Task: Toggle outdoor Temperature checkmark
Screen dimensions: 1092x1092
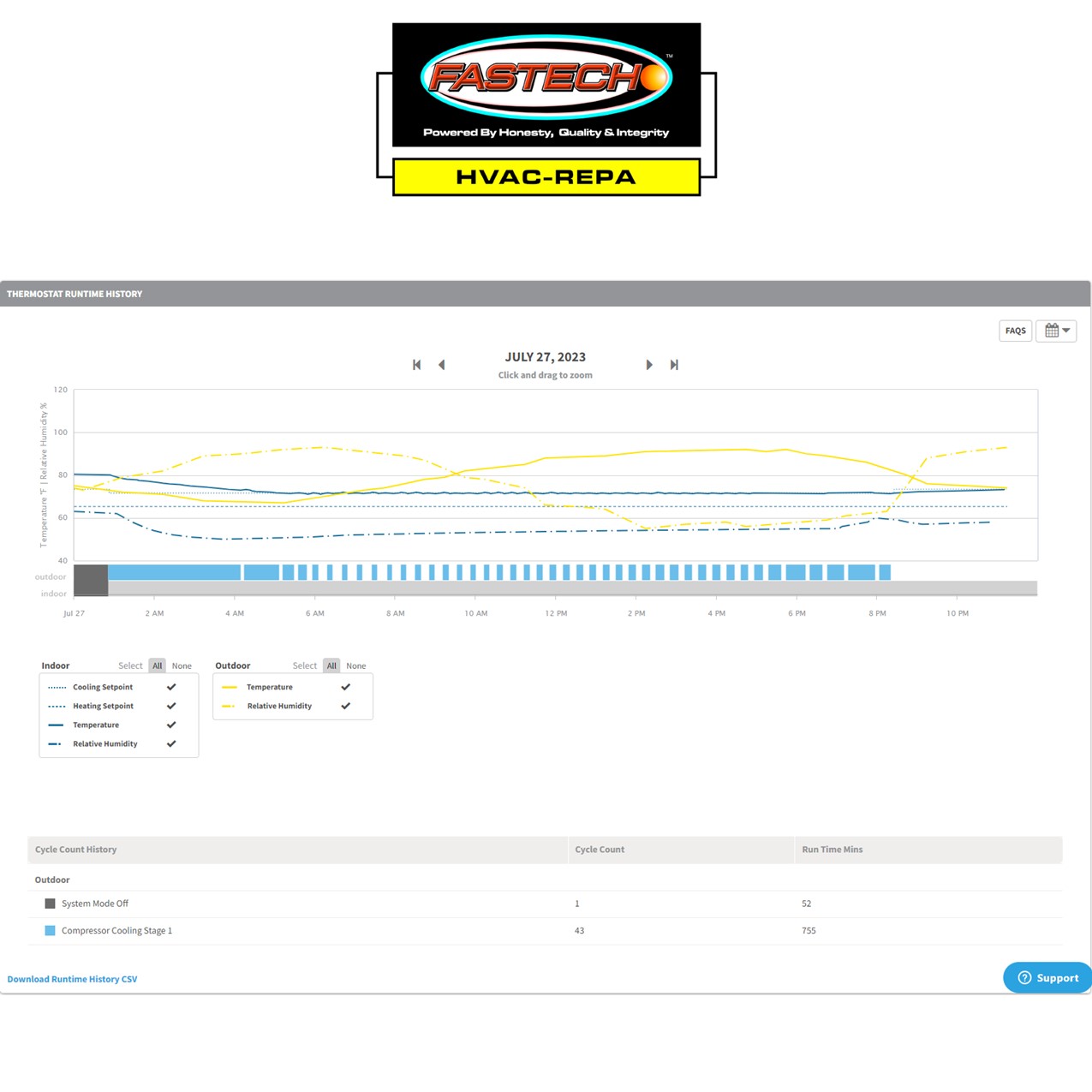Action: click(346, 687)
